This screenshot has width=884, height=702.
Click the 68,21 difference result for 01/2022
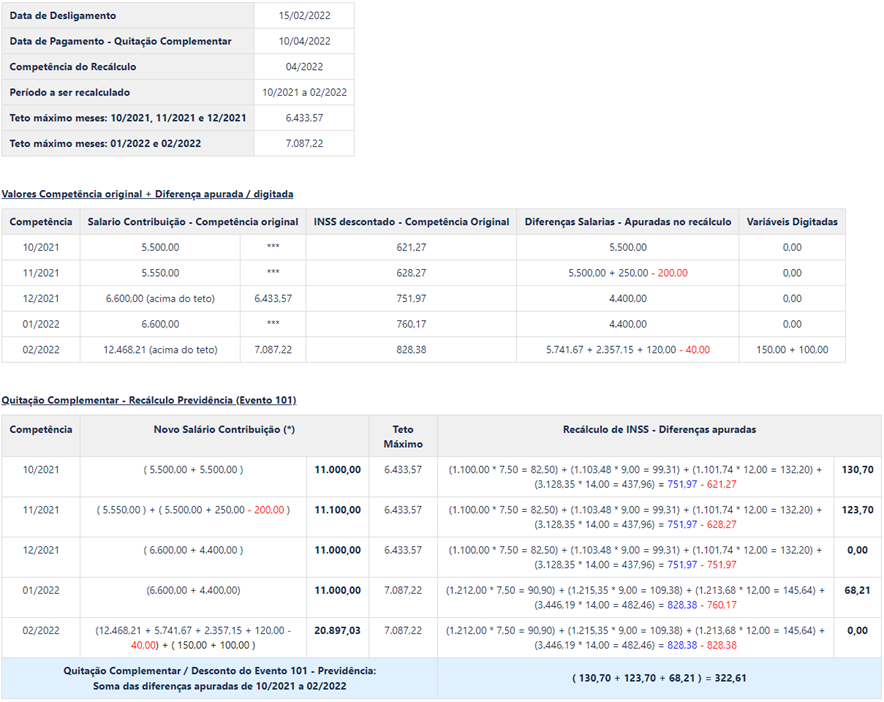[x=858, y=590]
